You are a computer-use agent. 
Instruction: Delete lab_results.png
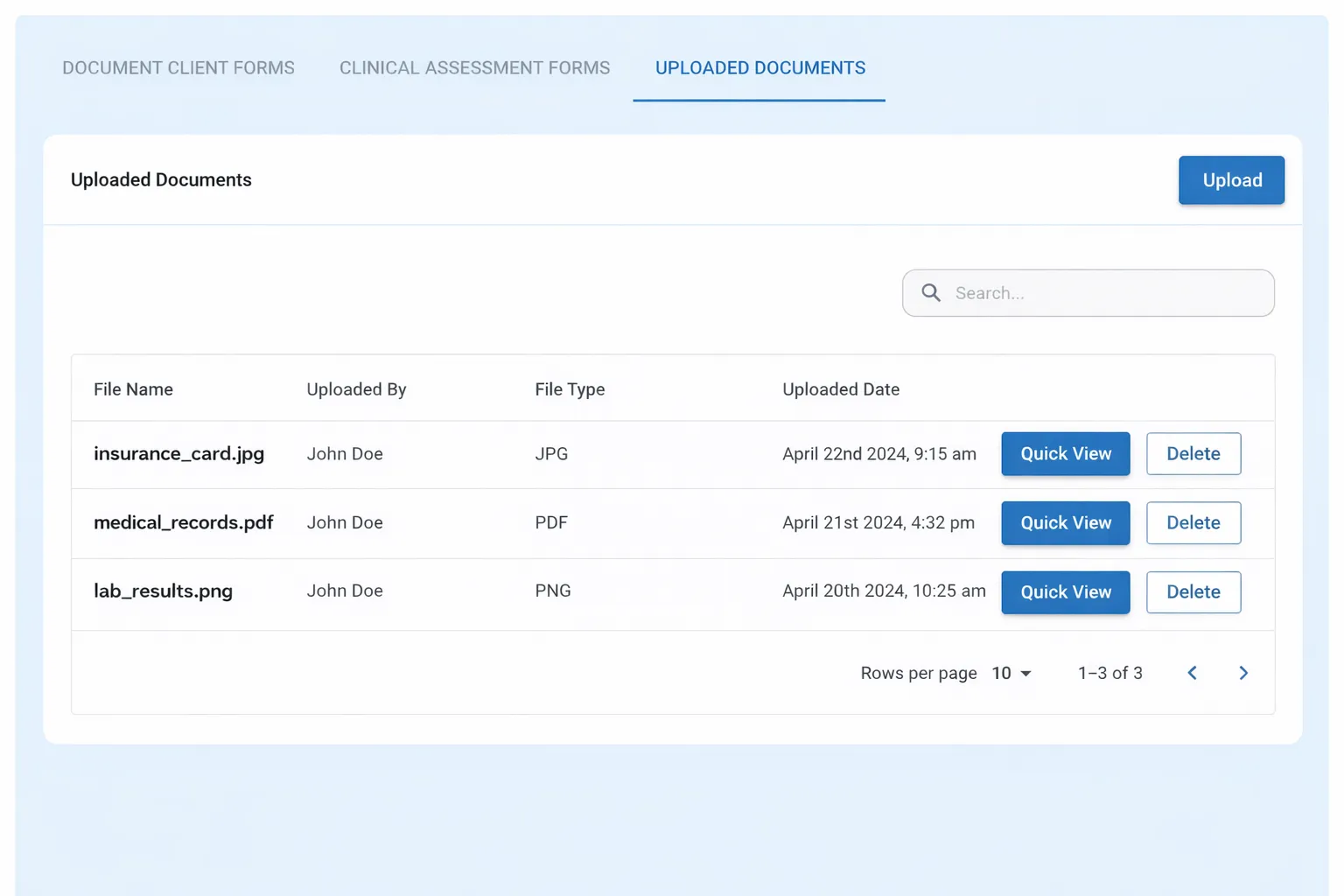pos(1193,592)
